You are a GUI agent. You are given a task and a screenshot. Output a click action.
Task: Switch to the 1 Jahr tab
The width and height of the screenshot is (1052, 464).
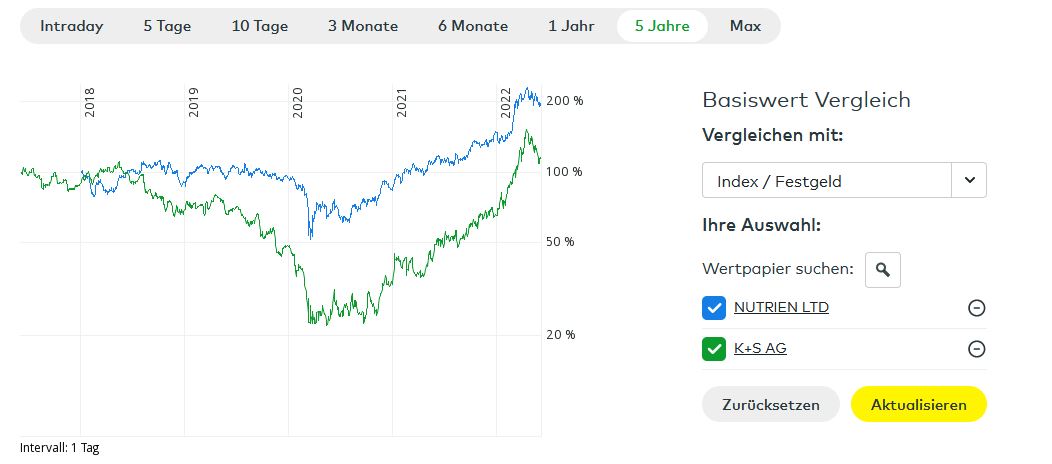click(571, 26)
